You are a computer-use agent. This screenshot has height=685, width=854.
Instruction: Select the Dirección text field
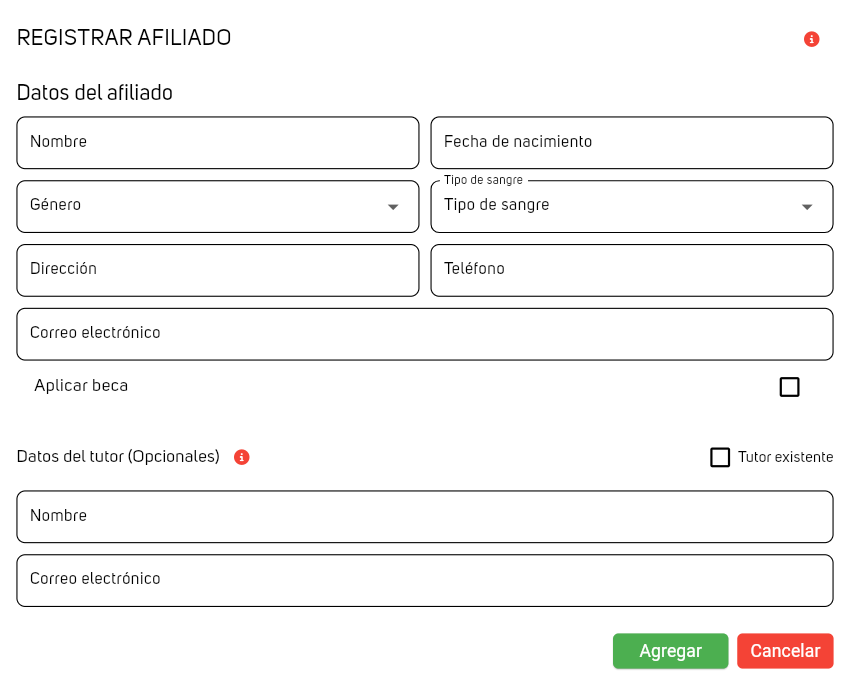pyautogui.click(x=218, y=270)
